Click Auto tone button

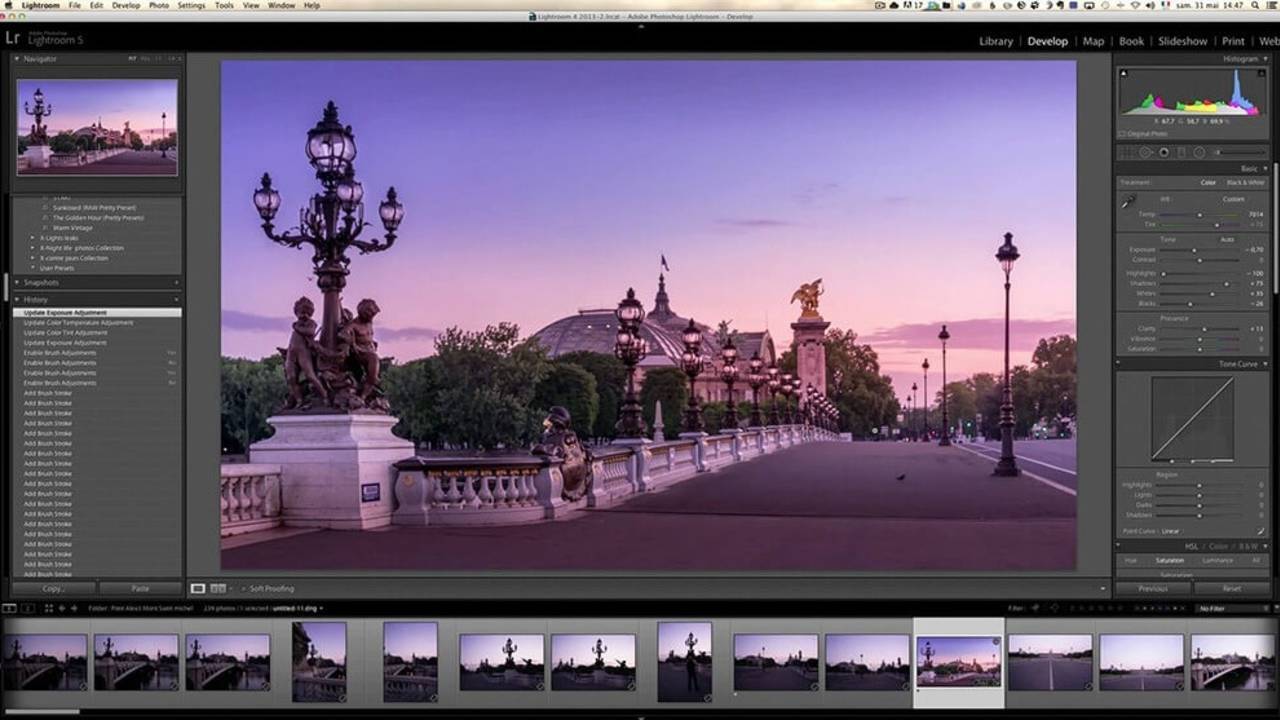point(1227,239)
